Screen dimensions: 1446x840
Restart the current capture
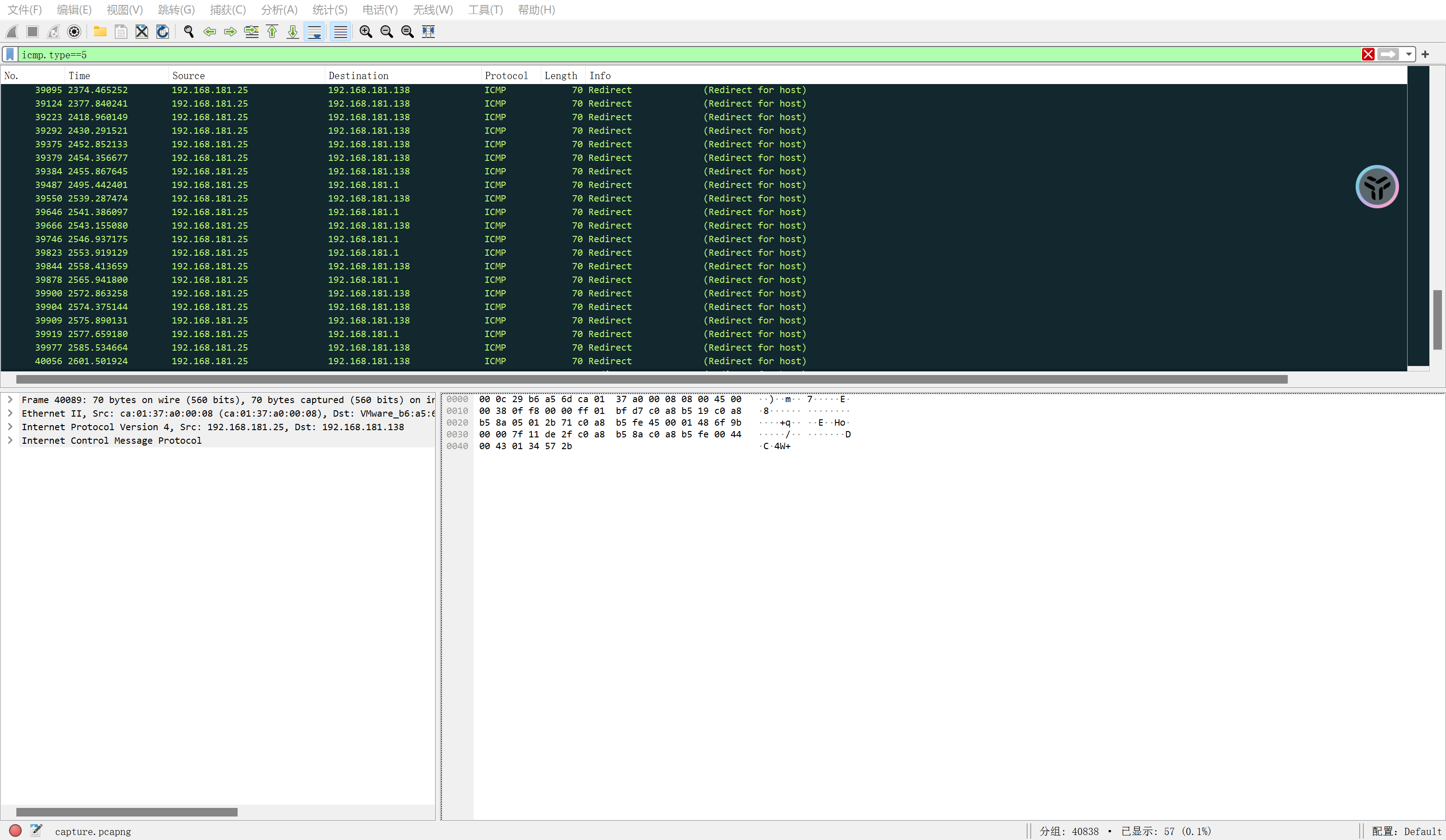coord(53,32)
